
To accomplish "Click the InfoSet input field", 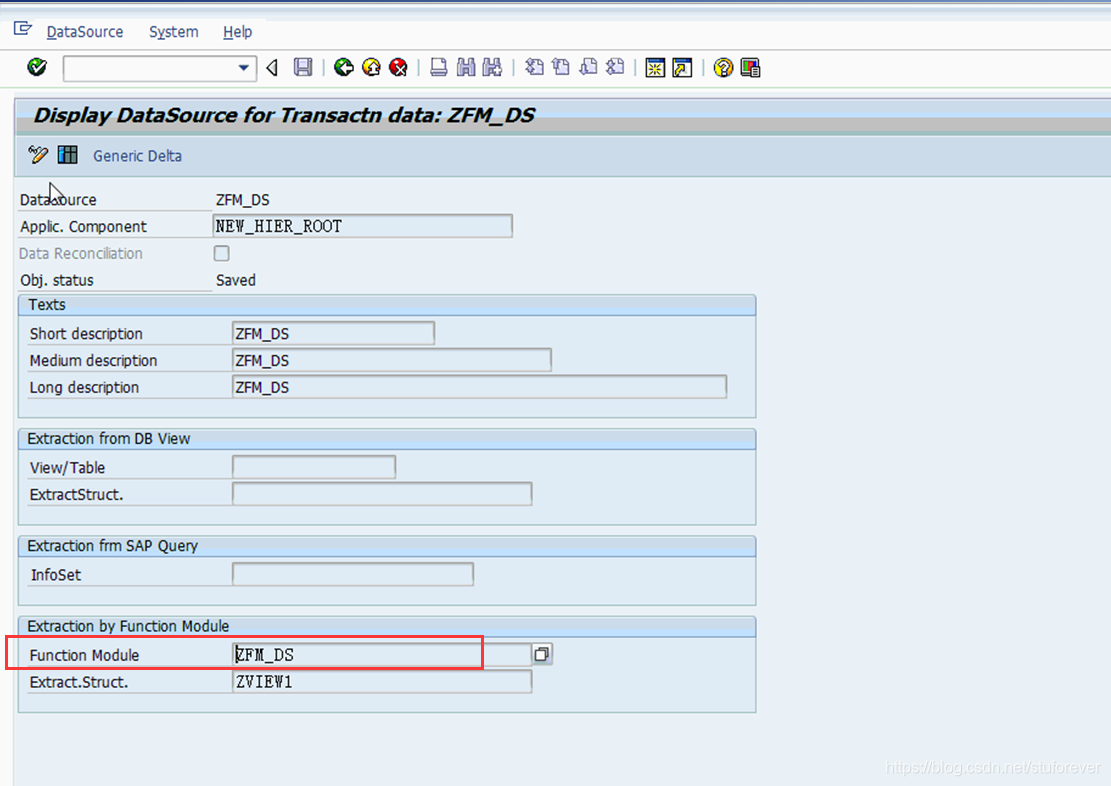I will coord(353,574).
